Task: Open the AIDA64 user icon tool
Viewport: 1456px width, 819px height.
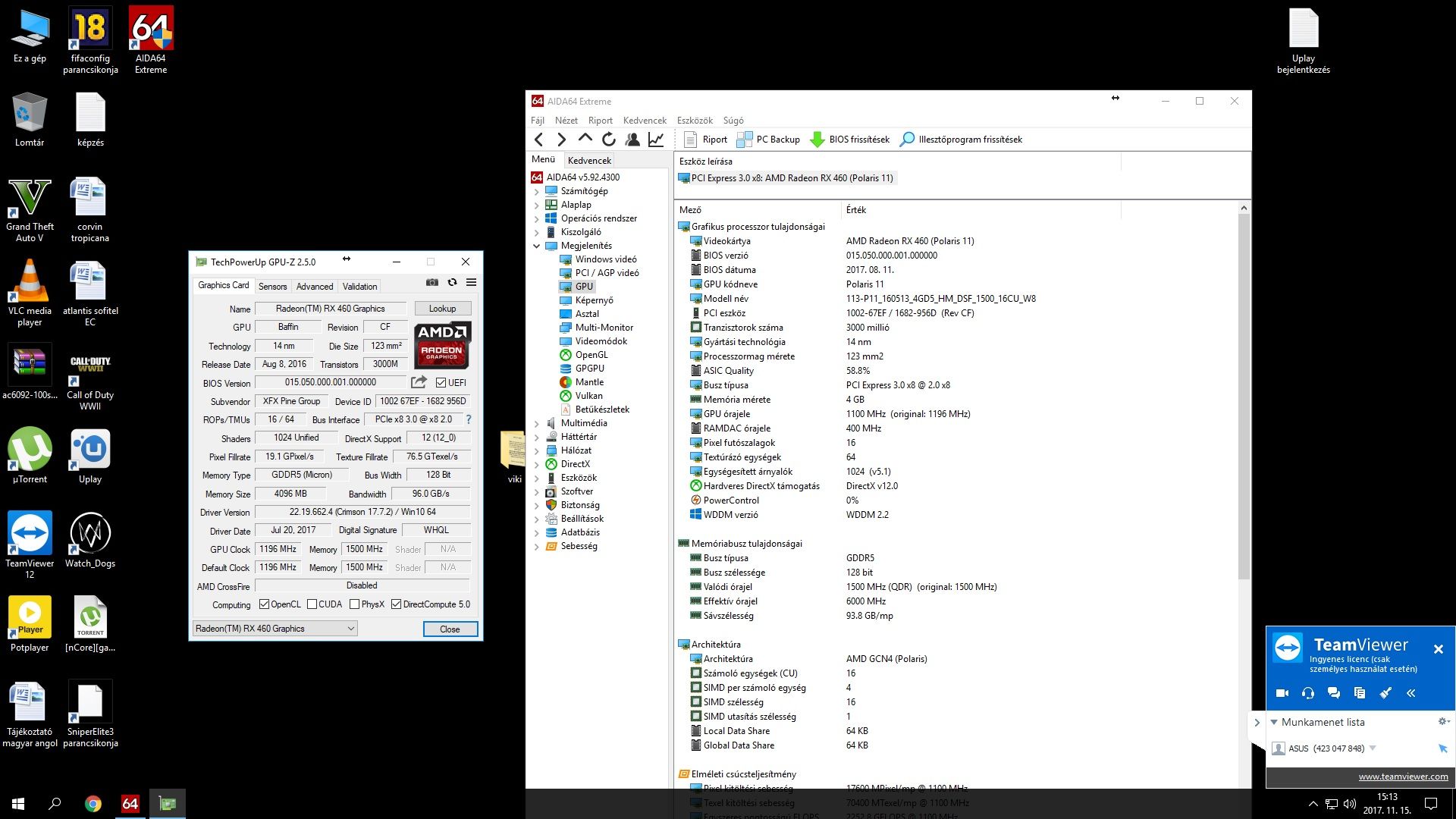Action: point(632,140)
